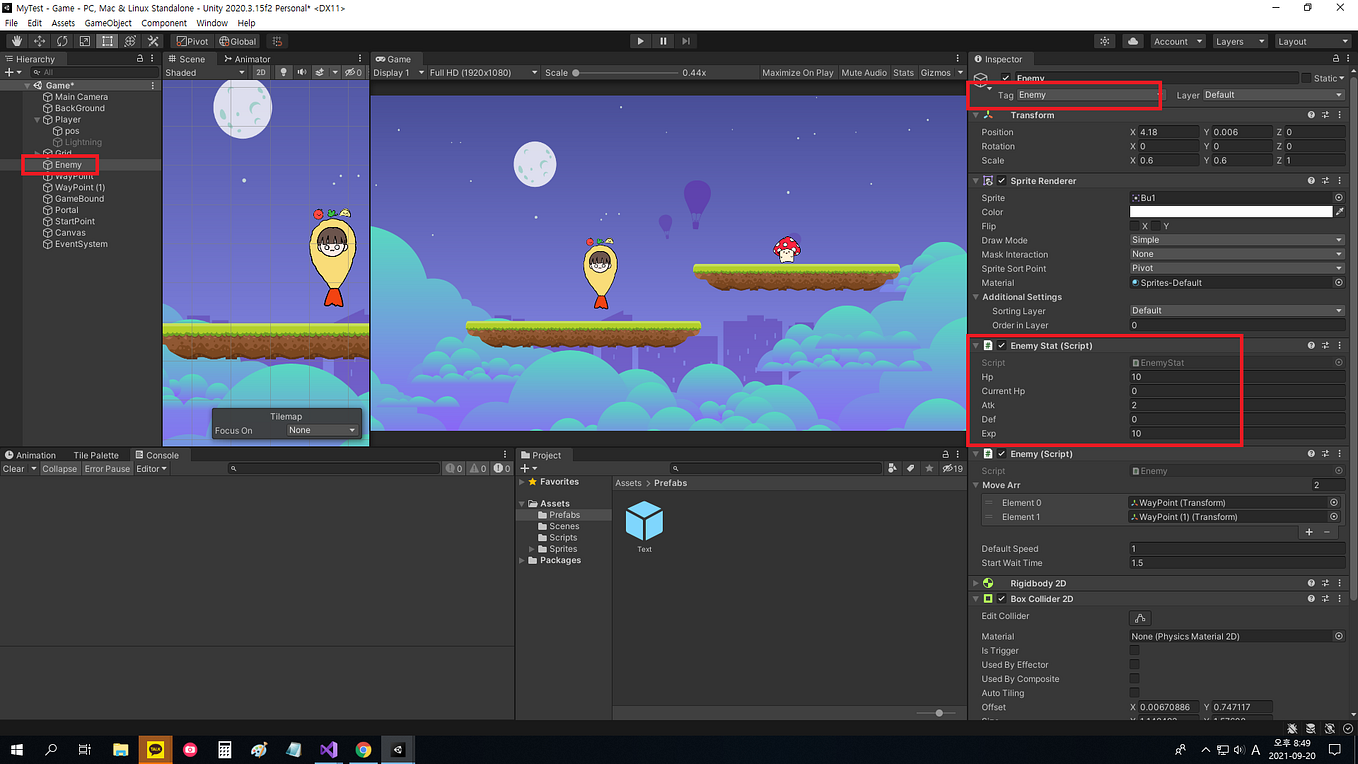
Task: Open the Full HD resolution dropdown
Action: click(x=484, y=72)
